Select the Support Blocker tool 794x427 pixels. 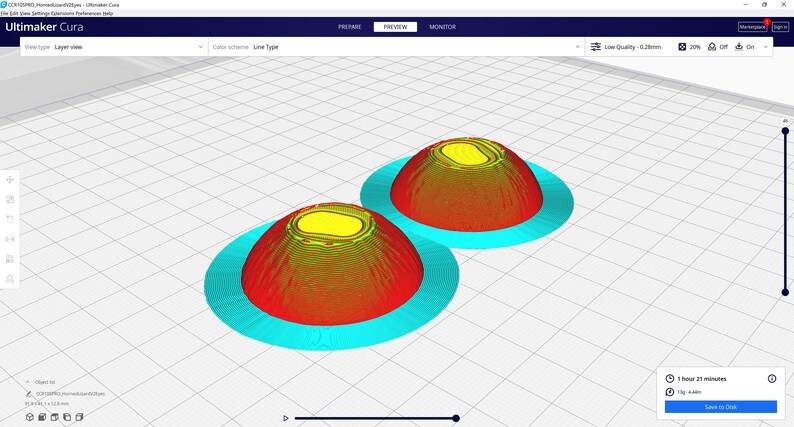pyautogui.click(x=10, y=279)
